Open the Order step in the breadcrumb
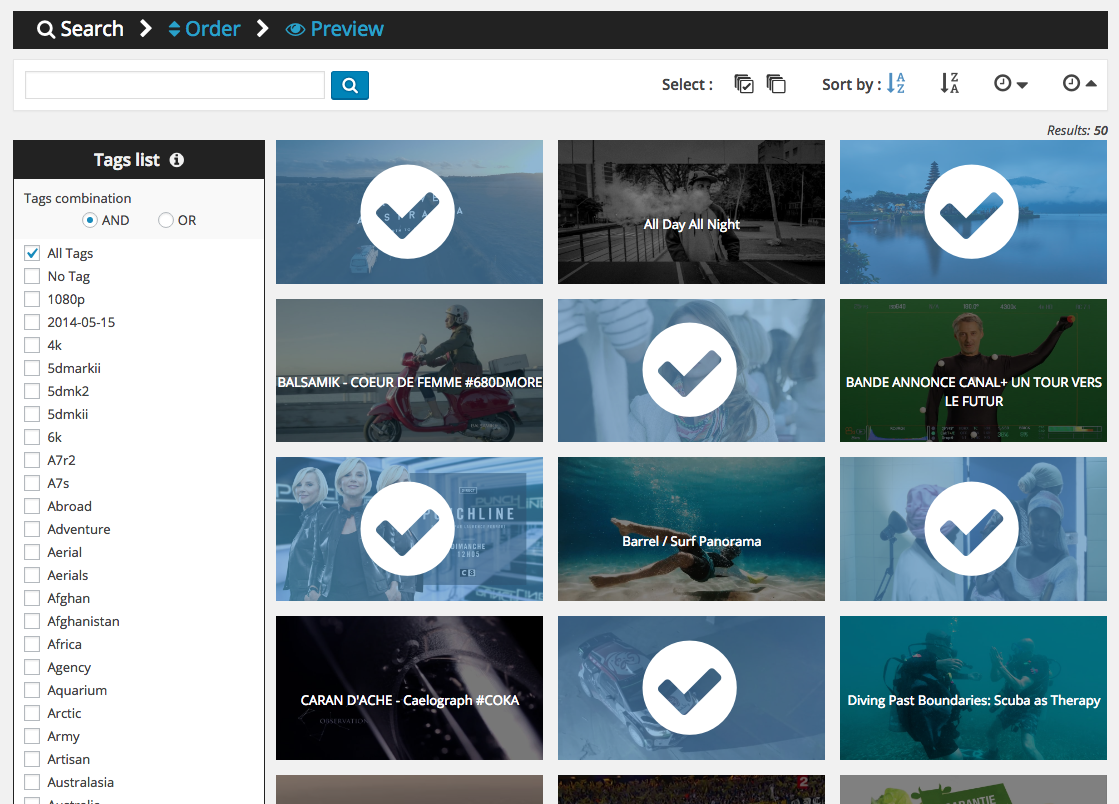 (x=211, y=29)
